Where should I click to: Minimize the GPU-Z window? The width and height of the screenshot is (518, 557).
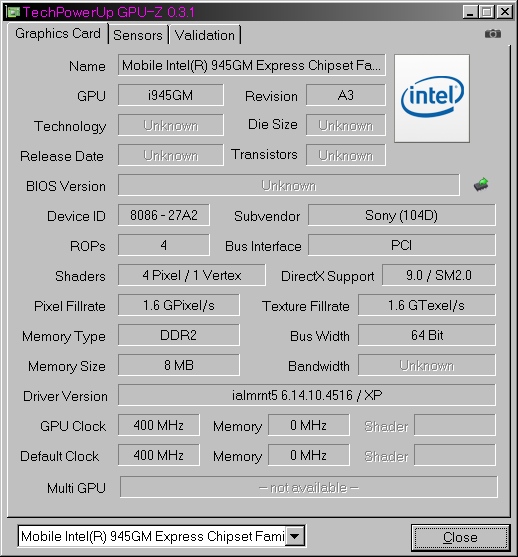[470, 12]
